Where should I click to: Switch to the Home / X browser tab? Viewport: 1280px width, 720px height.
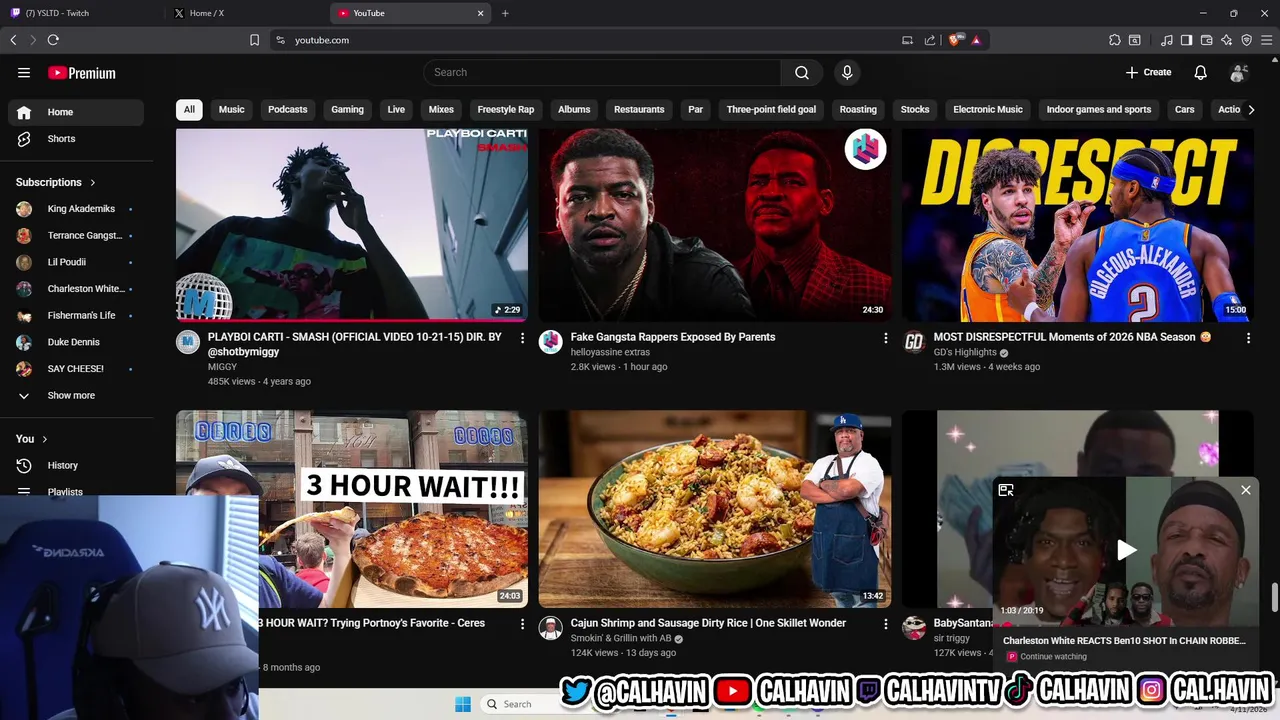tap(247, 13)
